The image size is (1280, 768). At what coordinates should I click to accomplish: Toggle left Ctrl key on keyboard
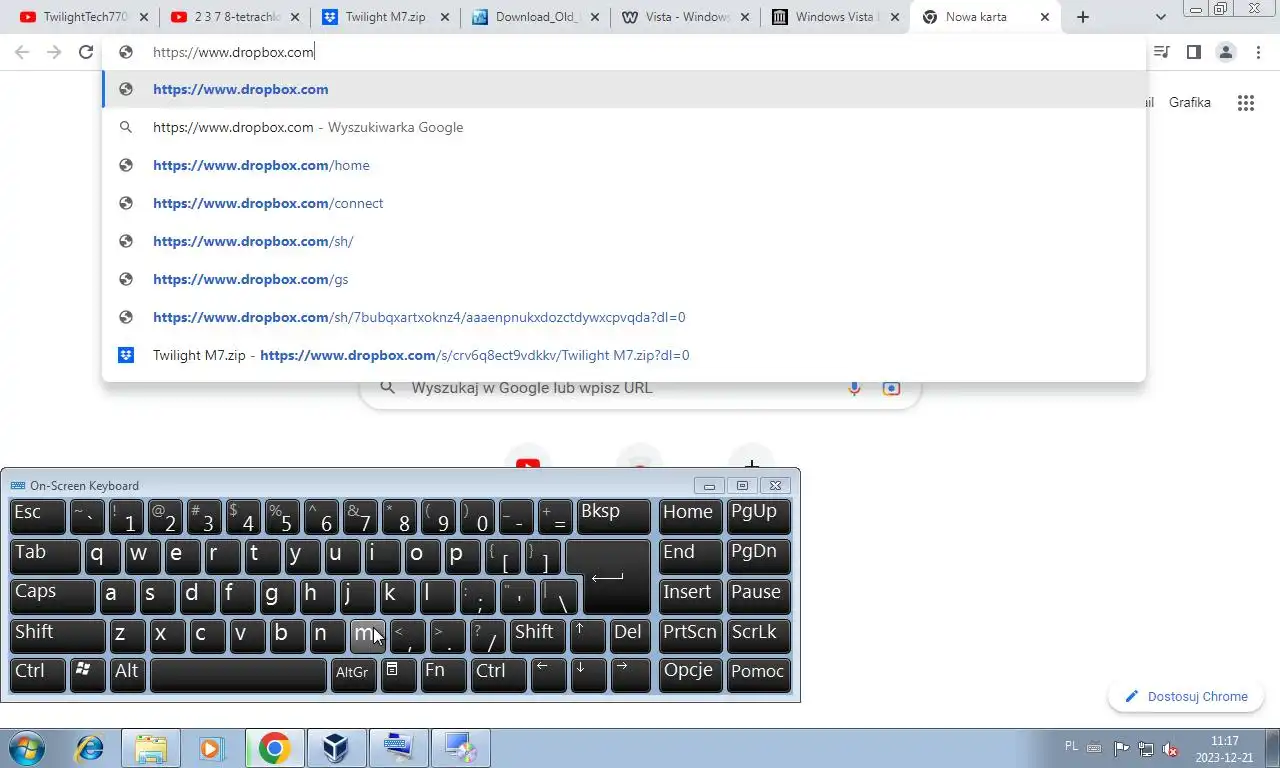38,674
